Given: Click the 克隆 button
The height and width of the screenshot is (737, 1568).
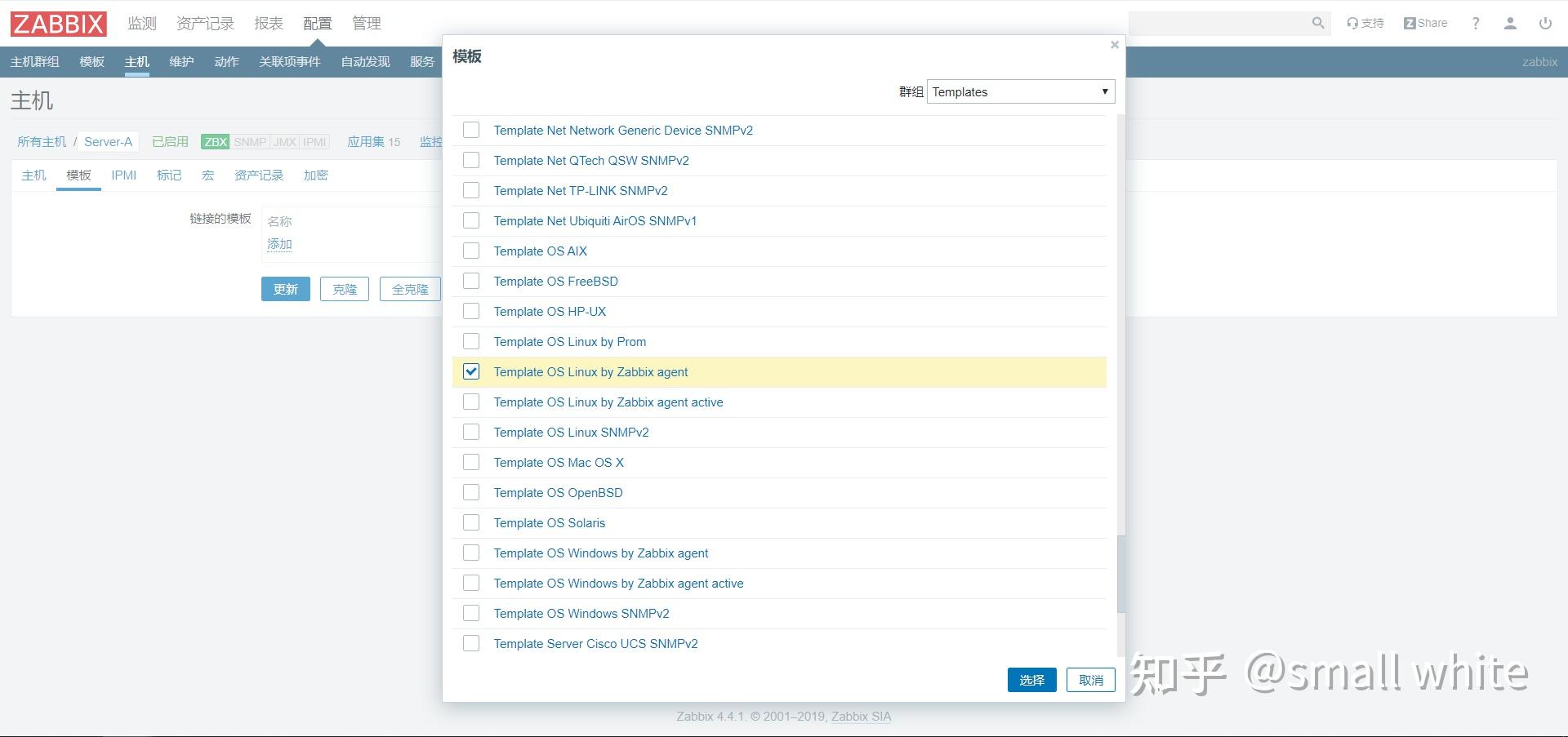Looking at the screenshot, I should (345, 289).
